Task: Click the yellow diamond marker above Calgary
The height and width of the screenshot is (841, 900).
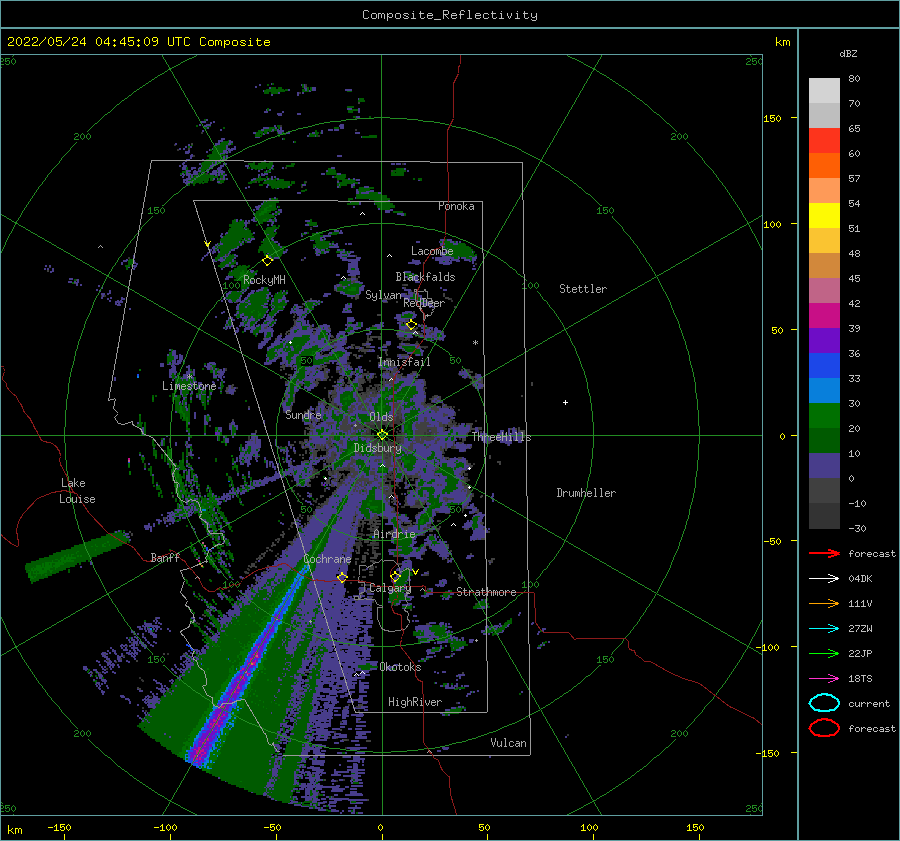Action: [x=395, y=576]
